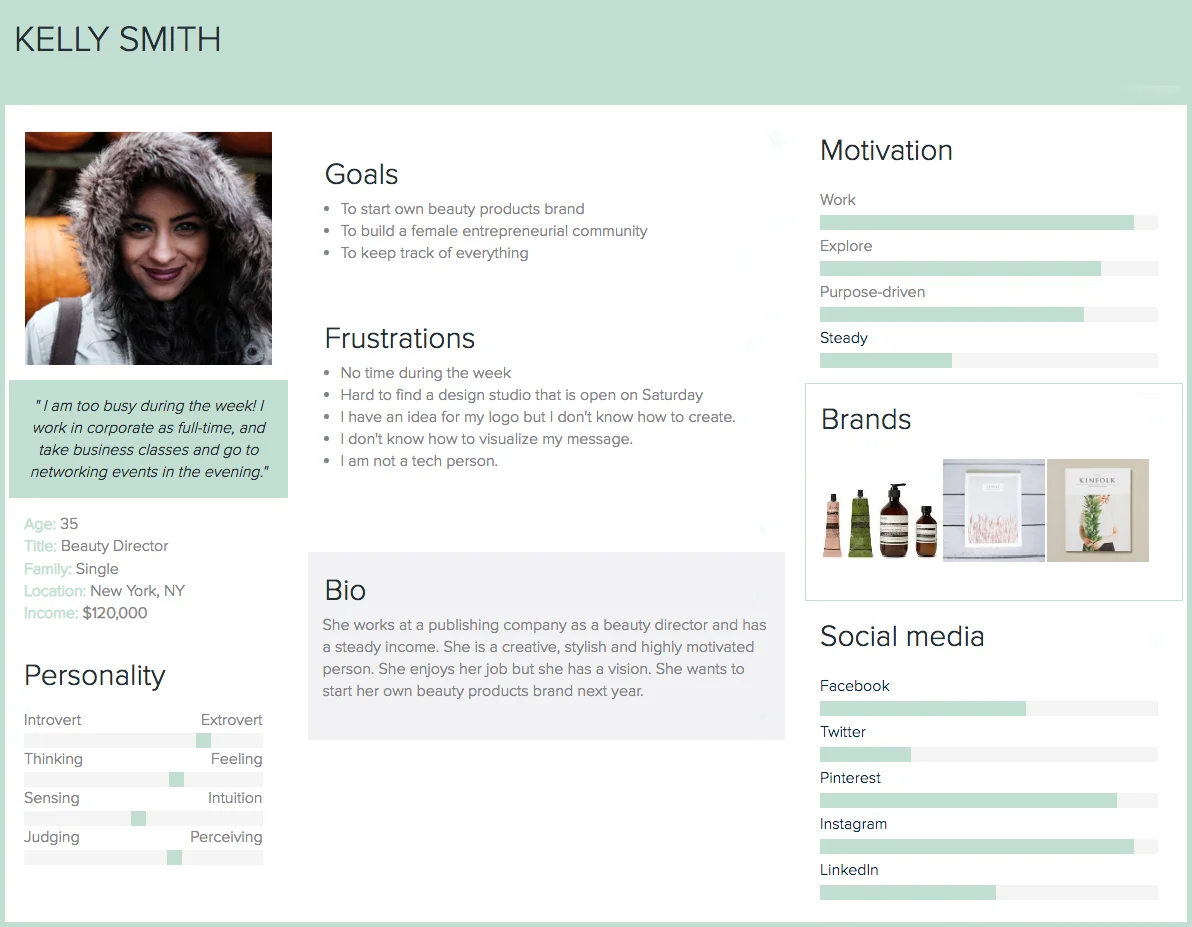Select frustration about visualizing my message
1192x927 pixels.
click(487, 440)
